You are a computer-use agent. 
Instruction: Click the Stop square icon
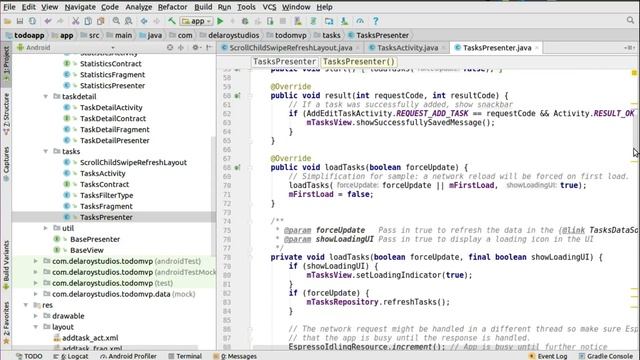click(282, 21)
